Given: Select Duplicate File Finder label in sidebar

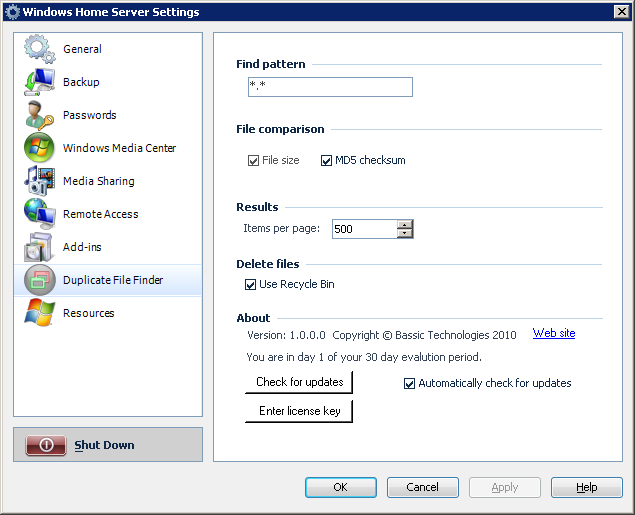Looking at the screenshot, I should 113,280.
